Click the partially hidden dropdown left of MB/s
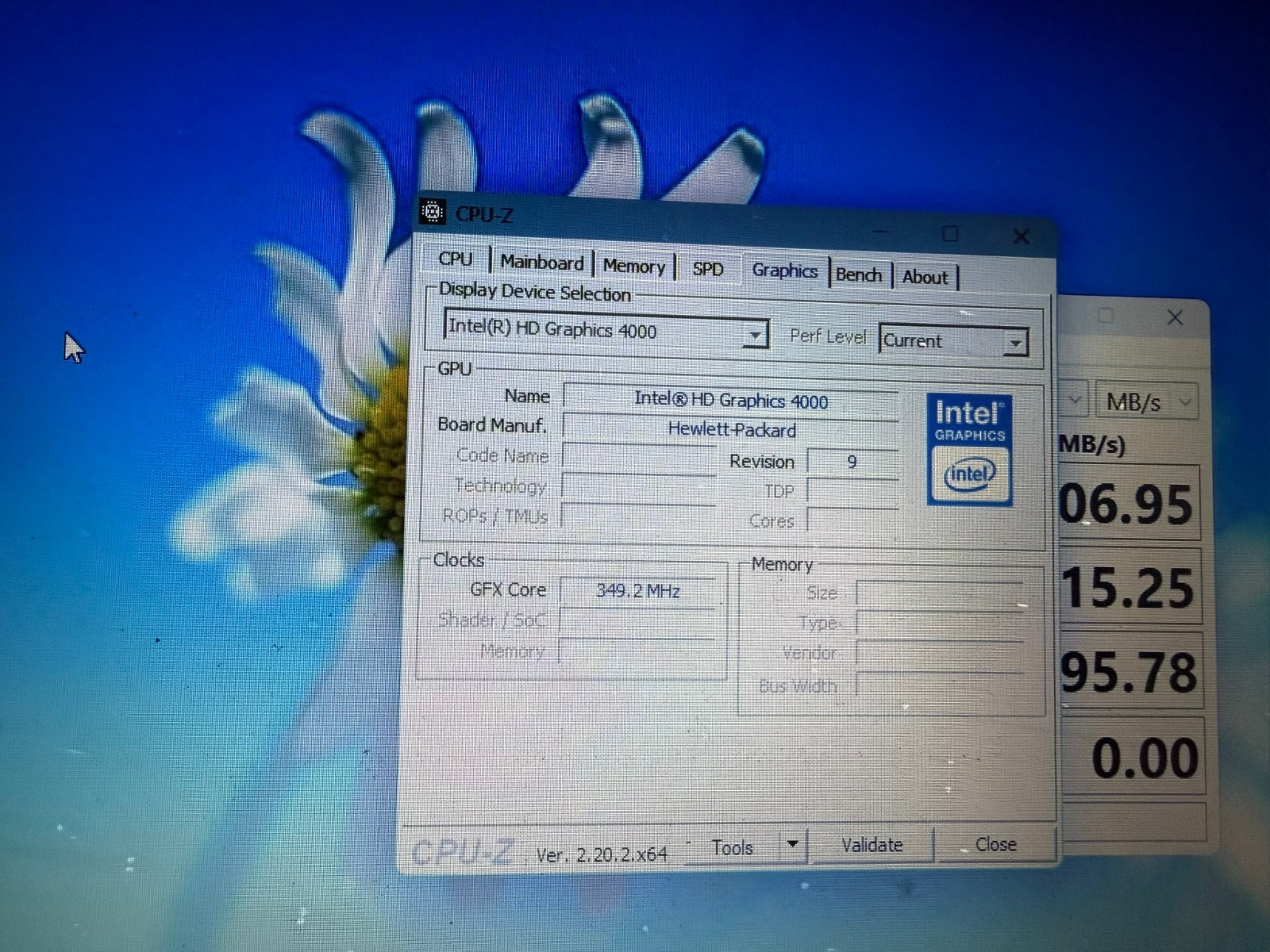Image resolution: width=1270 pixels, height=952 pixels. (1073, 400)
